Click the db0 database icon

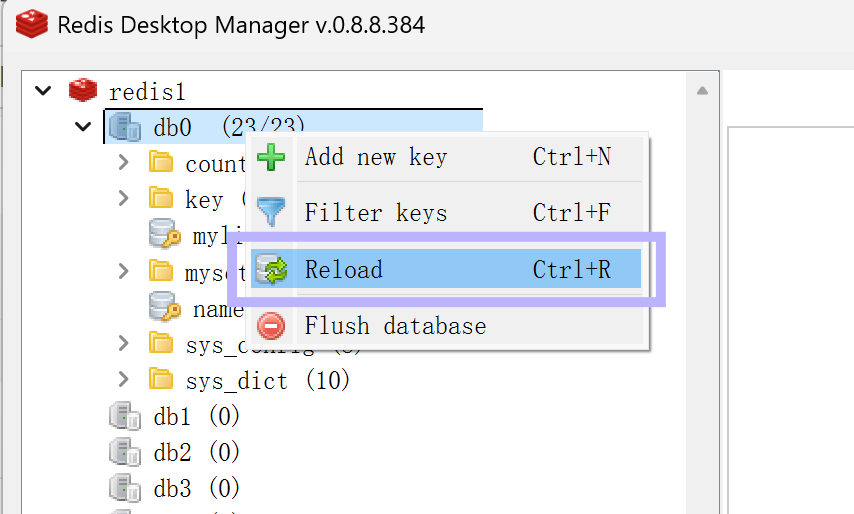click(125, 127)
